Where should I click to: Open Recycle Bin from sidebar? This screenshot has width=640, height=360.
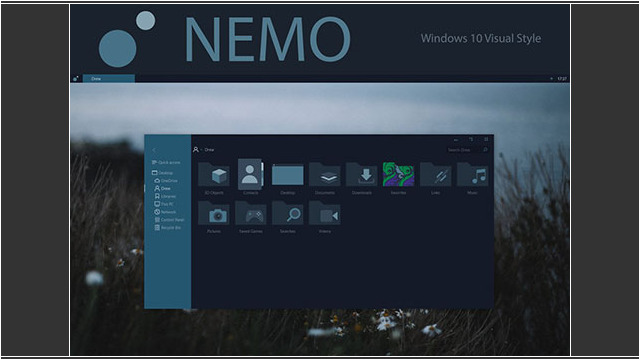167,228
